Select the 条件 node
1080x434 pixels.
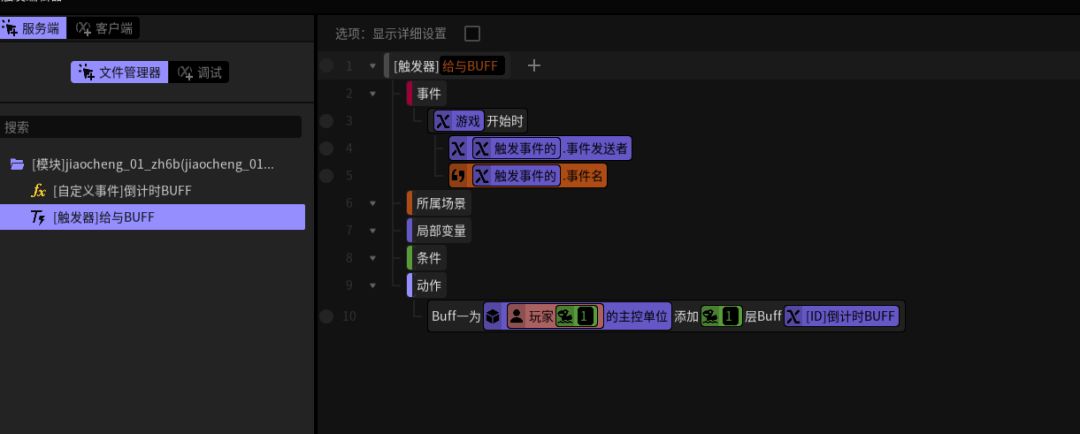(x=427, y=258)
